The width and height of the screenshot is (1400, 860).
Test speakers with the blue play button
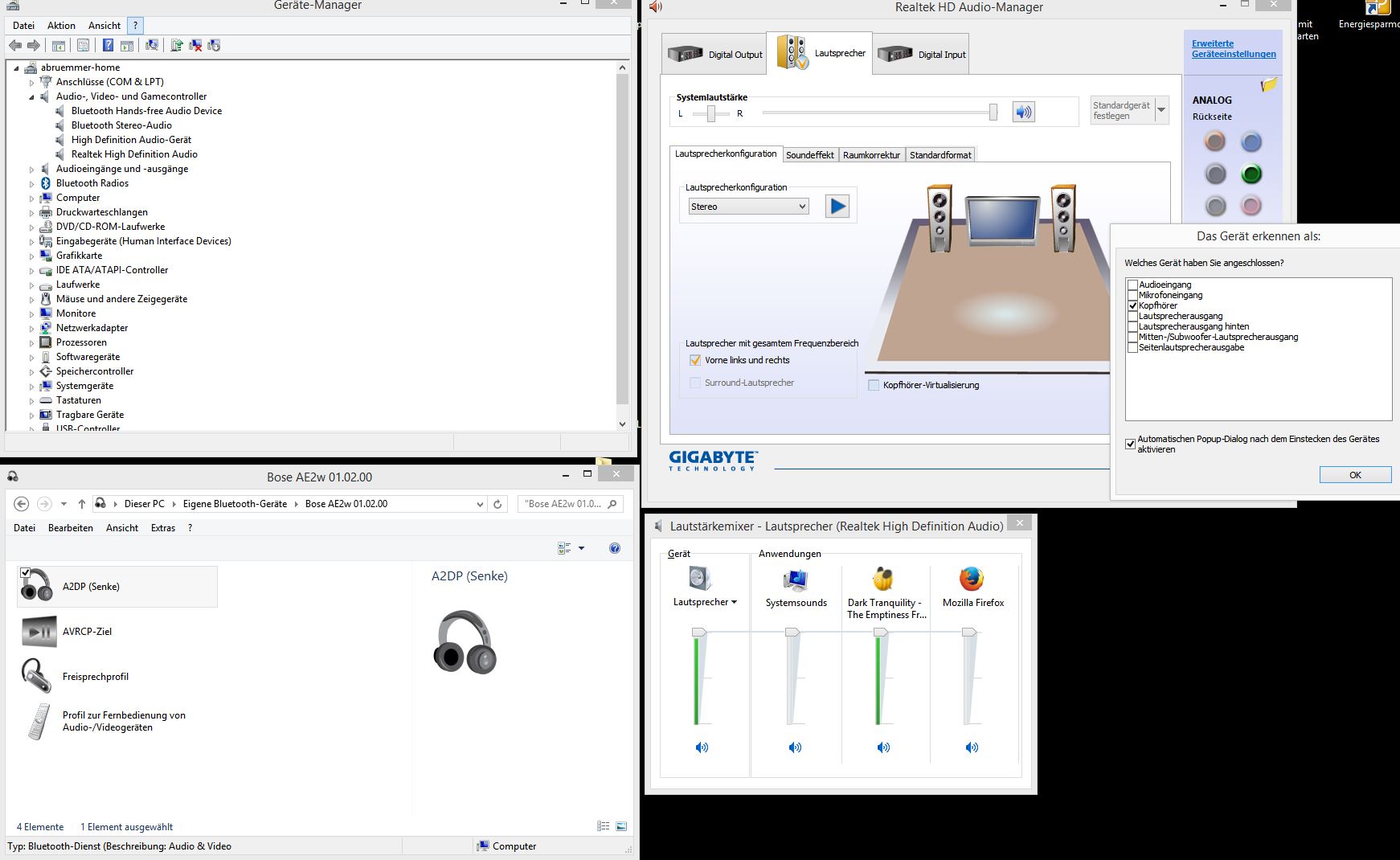tap(837, 207)
